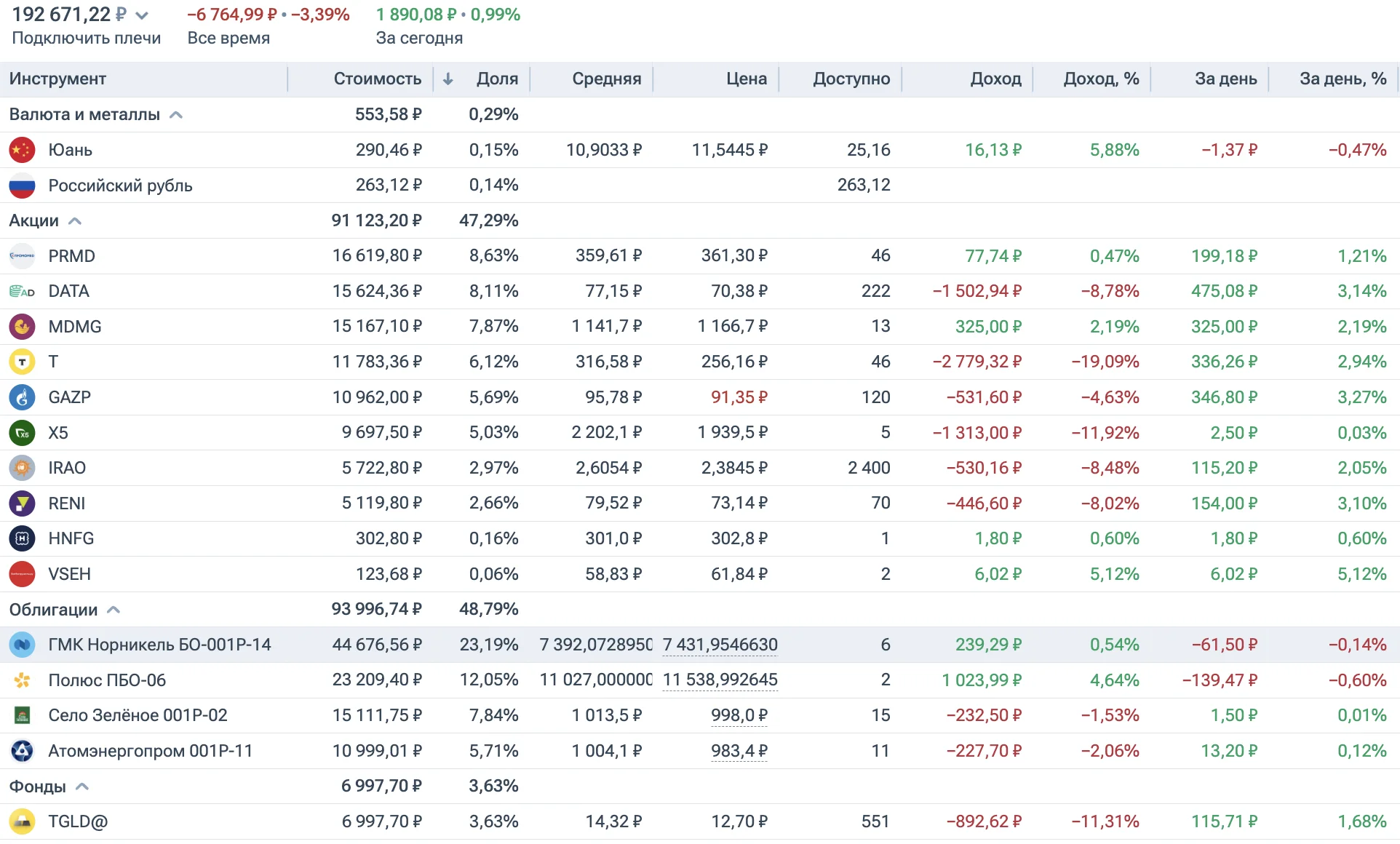Click Полюс bond price 11 538,992645

pos(720,680)
